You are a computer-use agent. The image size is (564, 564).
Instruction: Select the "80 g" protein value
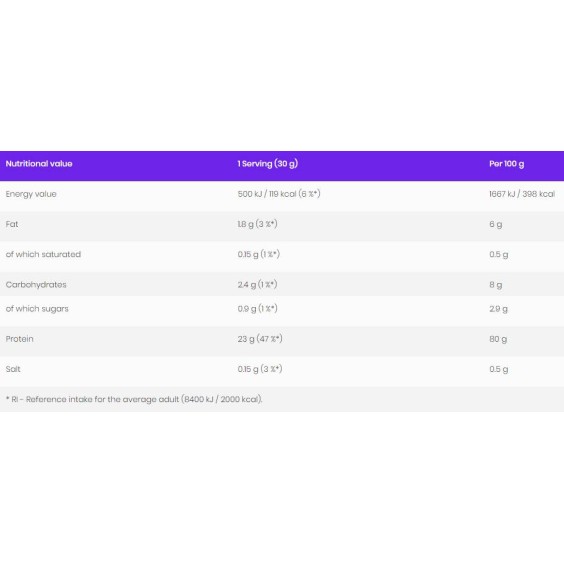(x=498, y=339)
